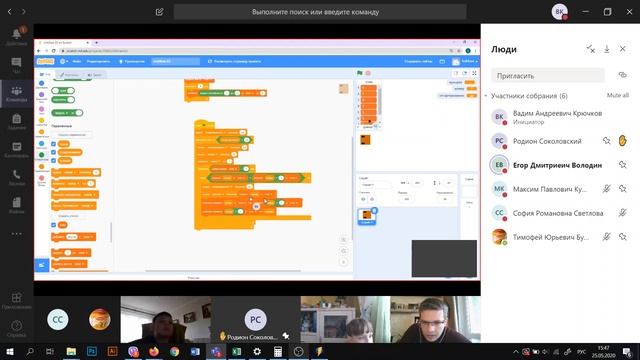This screenshot has height=360, width=640.
Task: Click the Scratch red stop button
Action: coord(368,73)
